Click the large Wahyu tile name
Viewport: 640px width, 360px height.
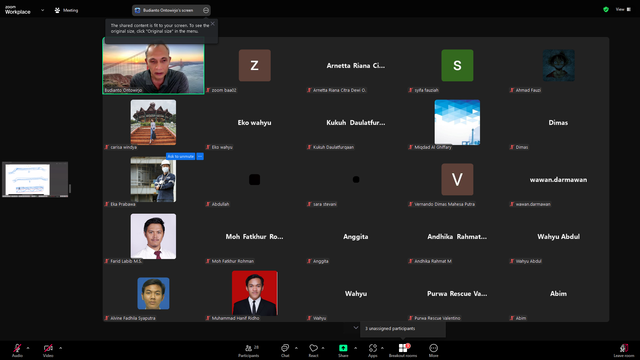(356, 293)
